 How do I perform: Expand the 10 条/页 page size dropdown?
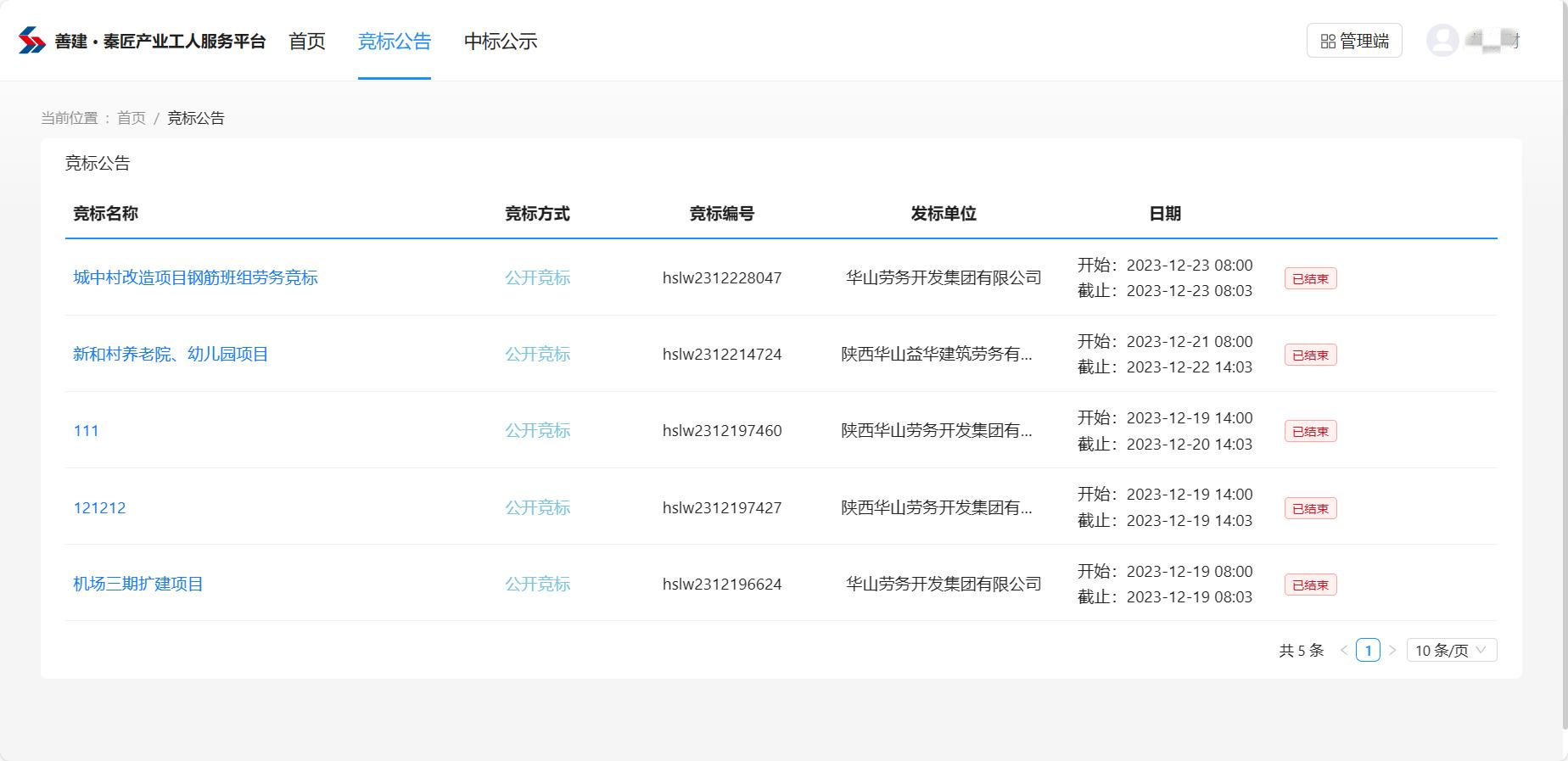pyautogui.click(x=1451, y=651)
